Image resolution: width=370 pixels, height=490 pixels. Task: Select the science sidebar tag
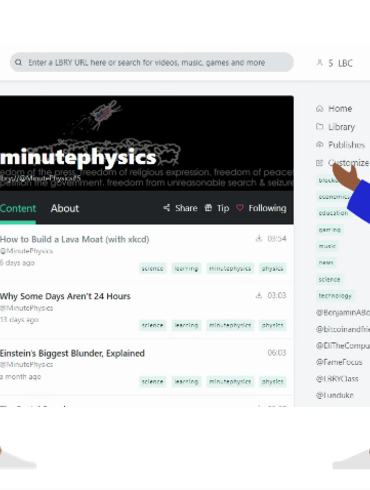coord(329,279)
